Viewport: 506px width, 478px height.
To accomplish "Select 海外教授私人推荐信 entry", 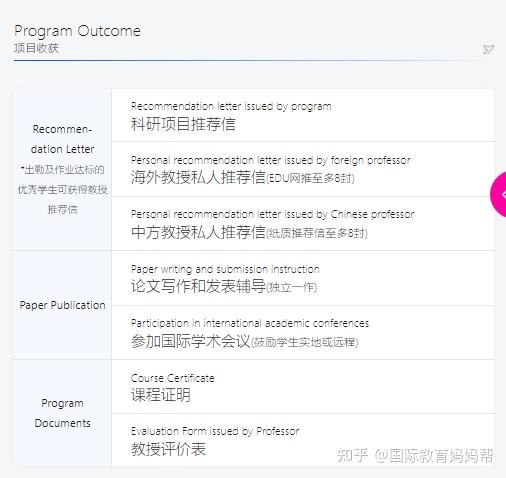I will click(x=198, y=177).
